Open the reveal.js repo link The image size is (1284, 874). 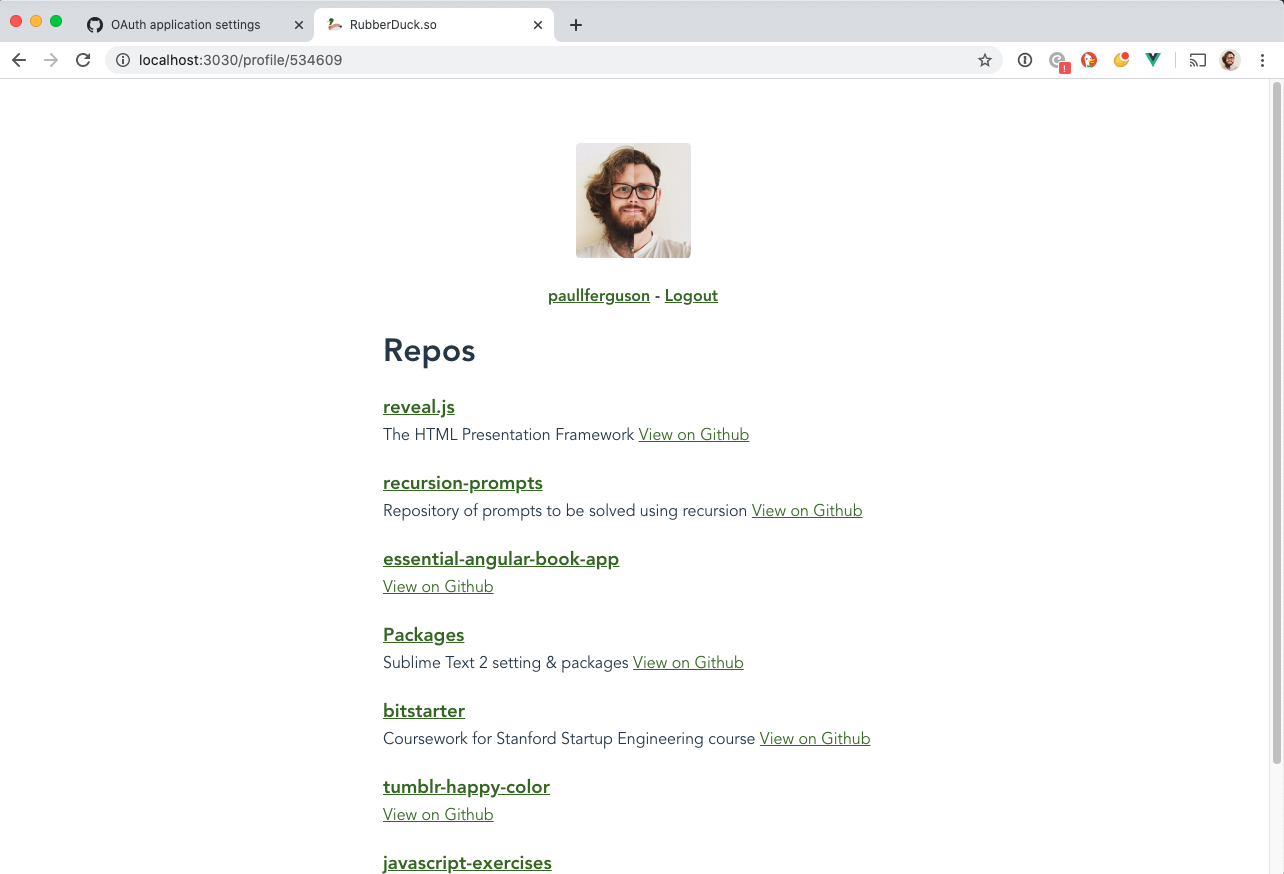419,407
